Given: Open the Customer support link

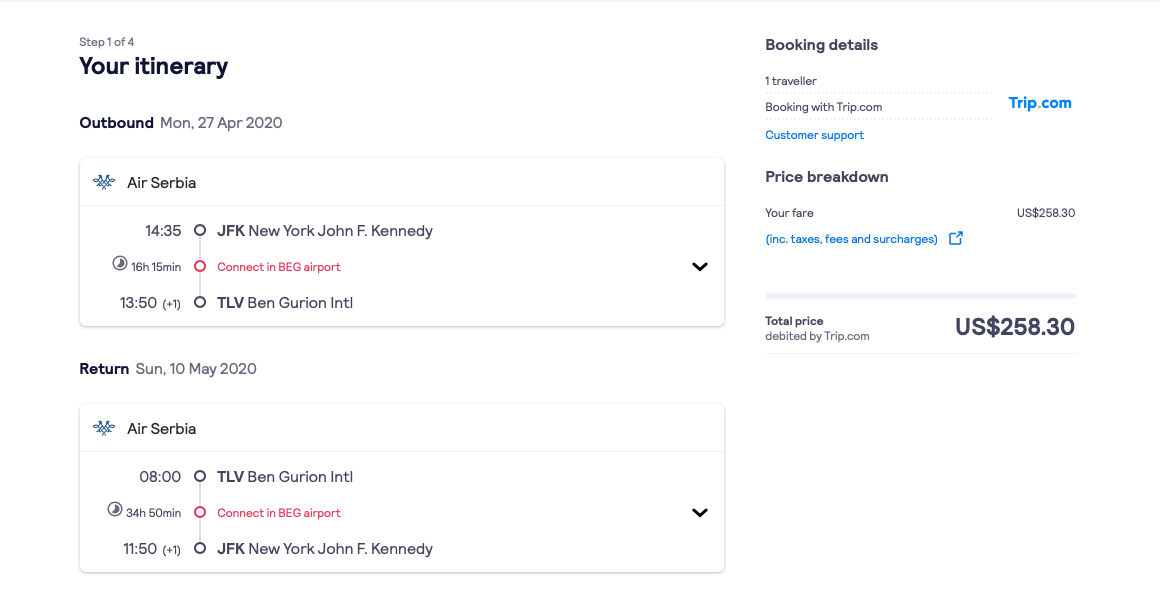Looking at the screenshot, I should pos(815,135).
